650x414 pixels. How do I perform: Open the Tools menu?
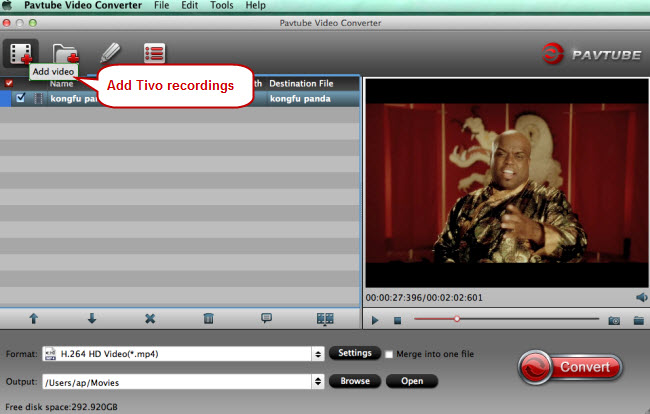tap(222, 5)
